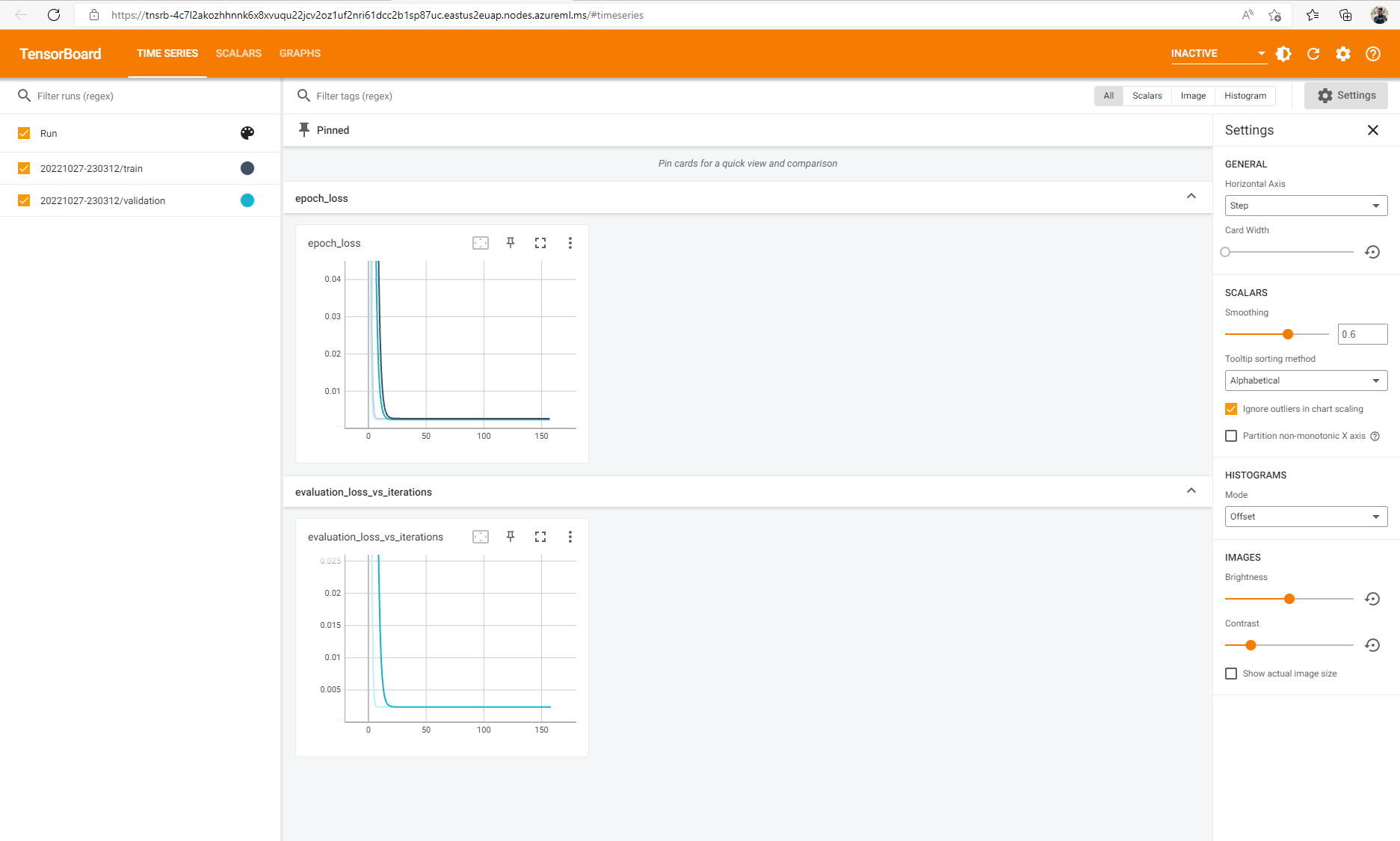Image resolution: width=1400 pixels, height=841 pixels.
Task: Open the Tooltip sorting method dropdown
Action: [1306, 381]
